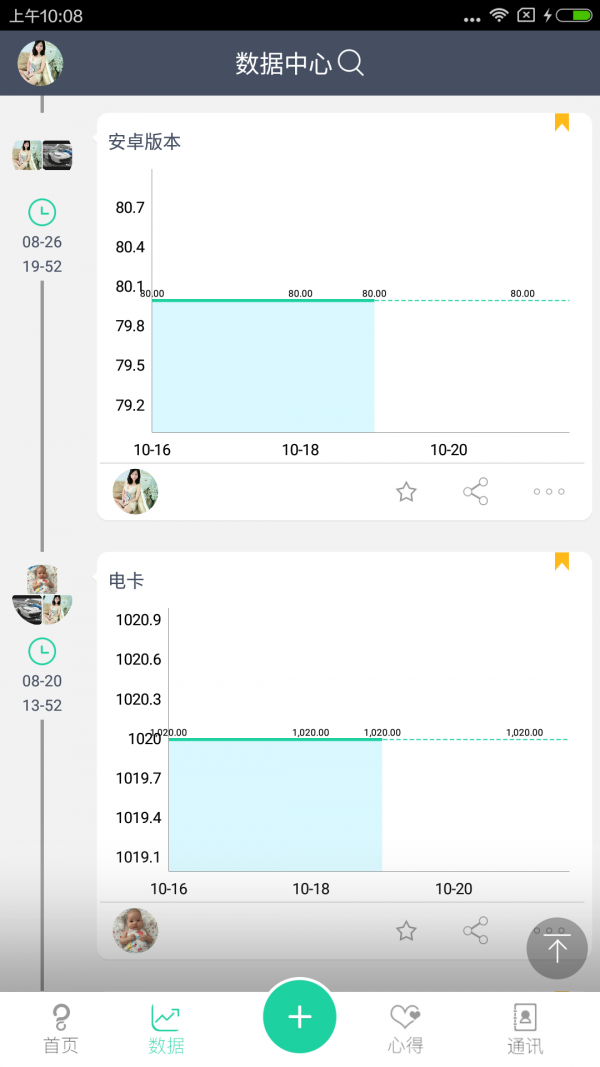The width and height of the screenshot is (600, 1067).
Task: Open the 电卡 card title
Action: click(x=126, y=581)
